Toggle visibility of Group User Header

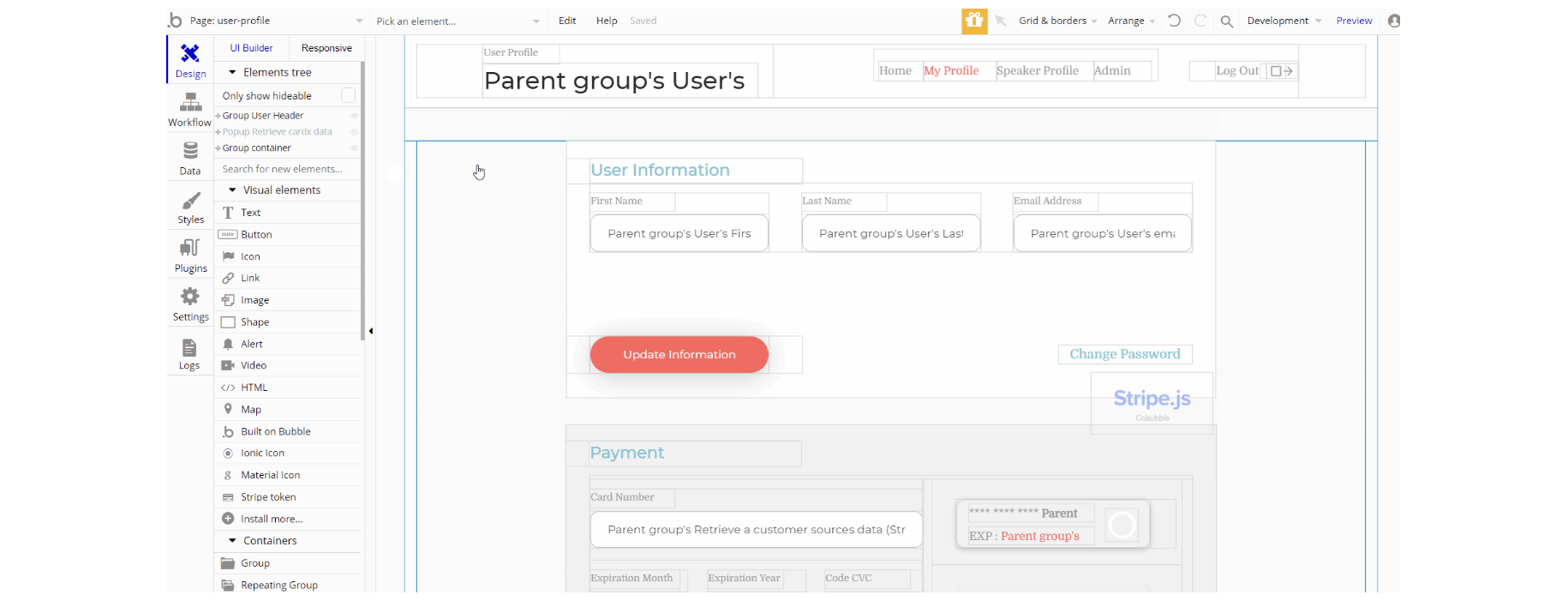tap(354, 116)
